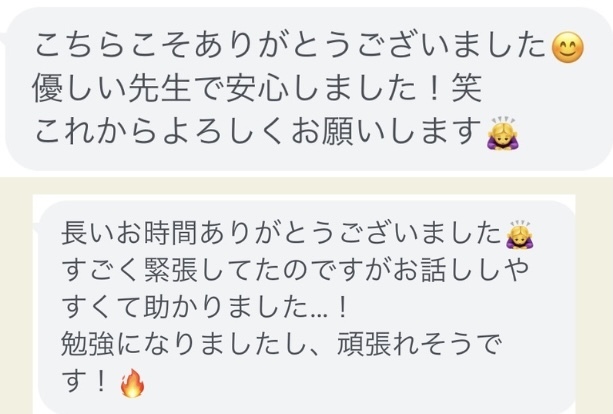Select the top message bubble tail
The height and width of the screenshot is (414, 613).
(x=3, y=38)
